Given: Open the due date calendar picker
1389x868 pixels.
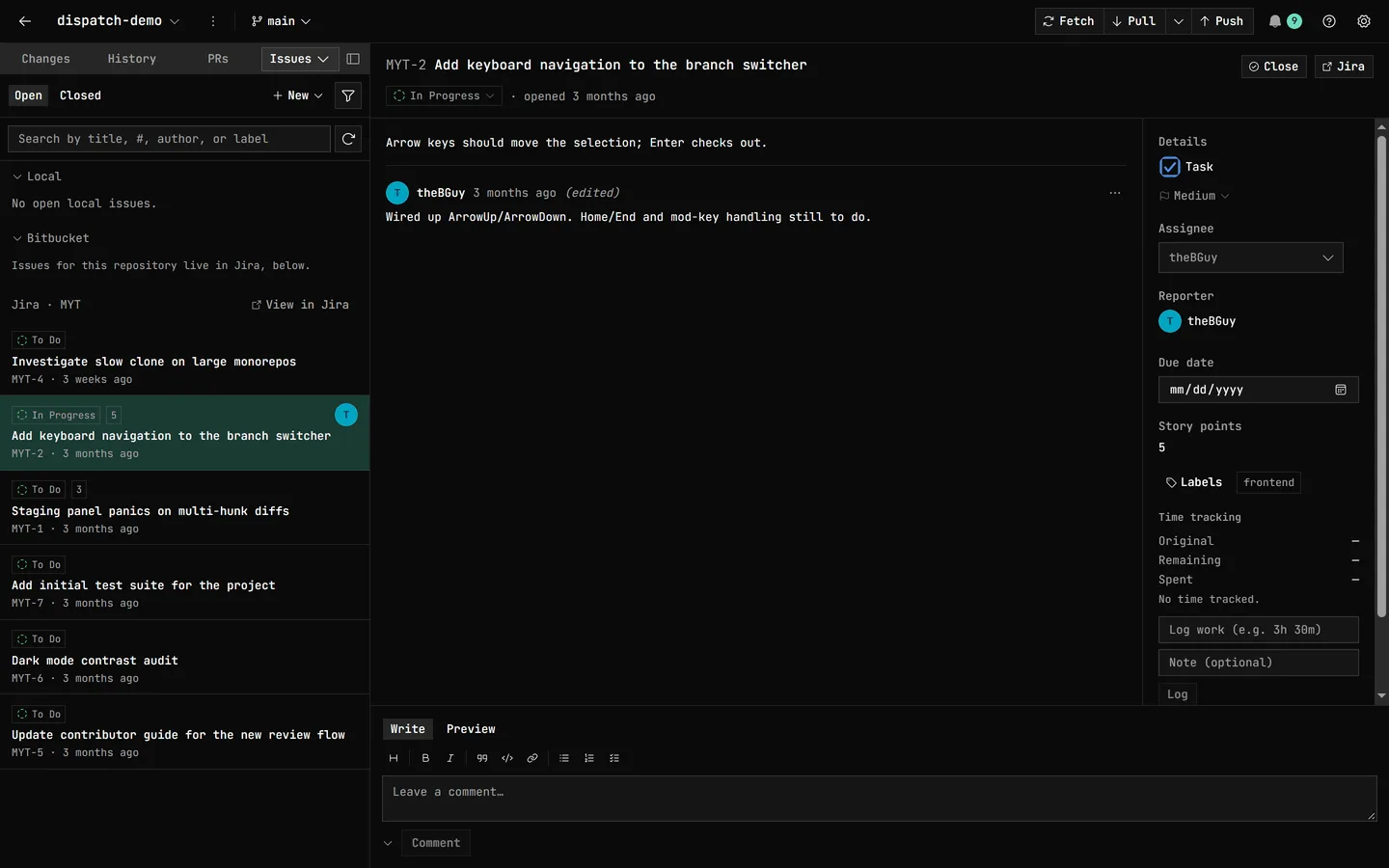Looking at the screenshot, I should [1341, 390].
